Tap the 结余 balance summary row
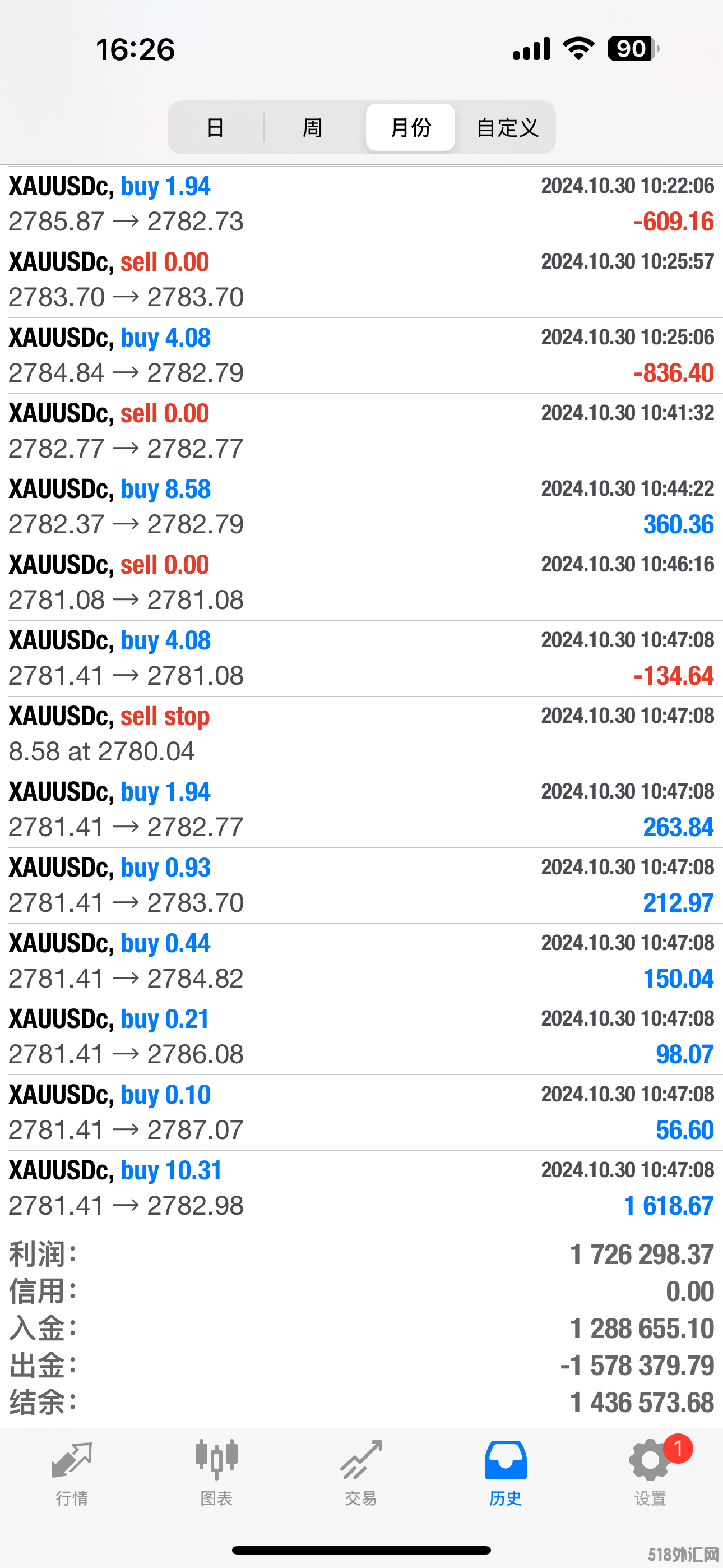Viewport: 723px width, 1568px height. tap(361, 1403)
